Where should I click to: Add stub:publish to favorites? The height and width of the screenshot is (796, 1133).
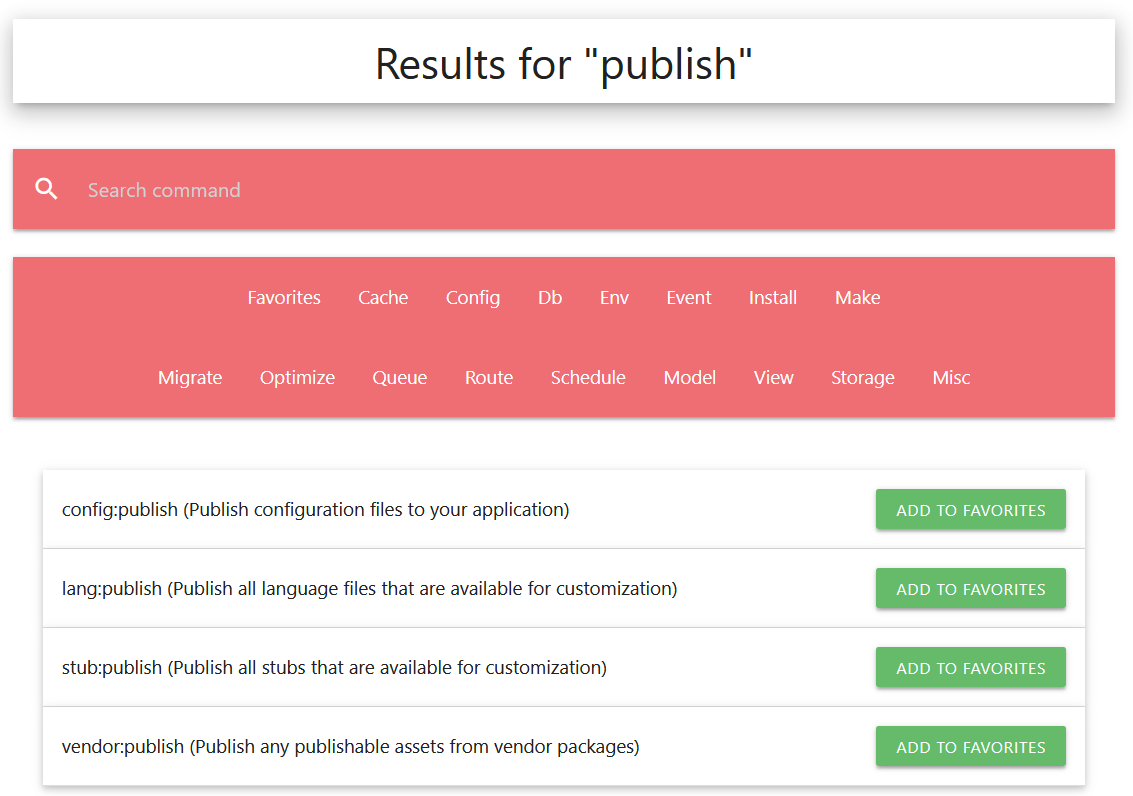pyautogui.click(x=970, y=668)
